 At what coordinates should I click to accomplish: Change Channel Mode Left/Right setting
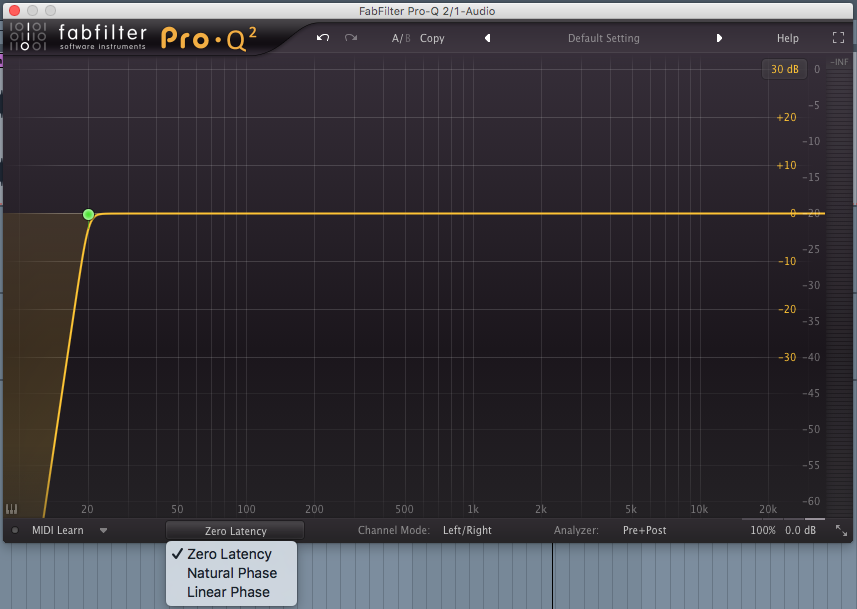(x=467, y=530)
